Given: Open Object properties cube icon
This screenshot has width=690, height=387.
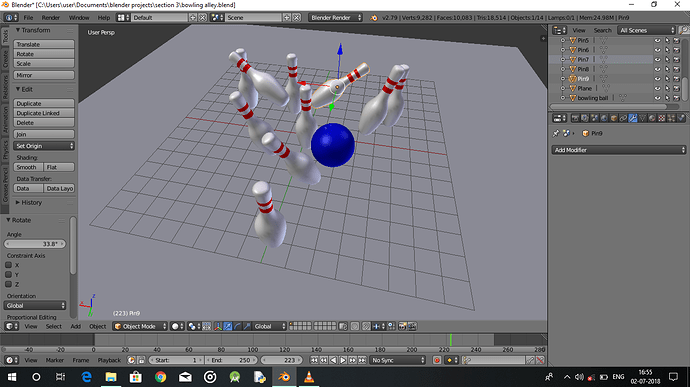Looking at the screenshot, I should [x=614, y=118].
